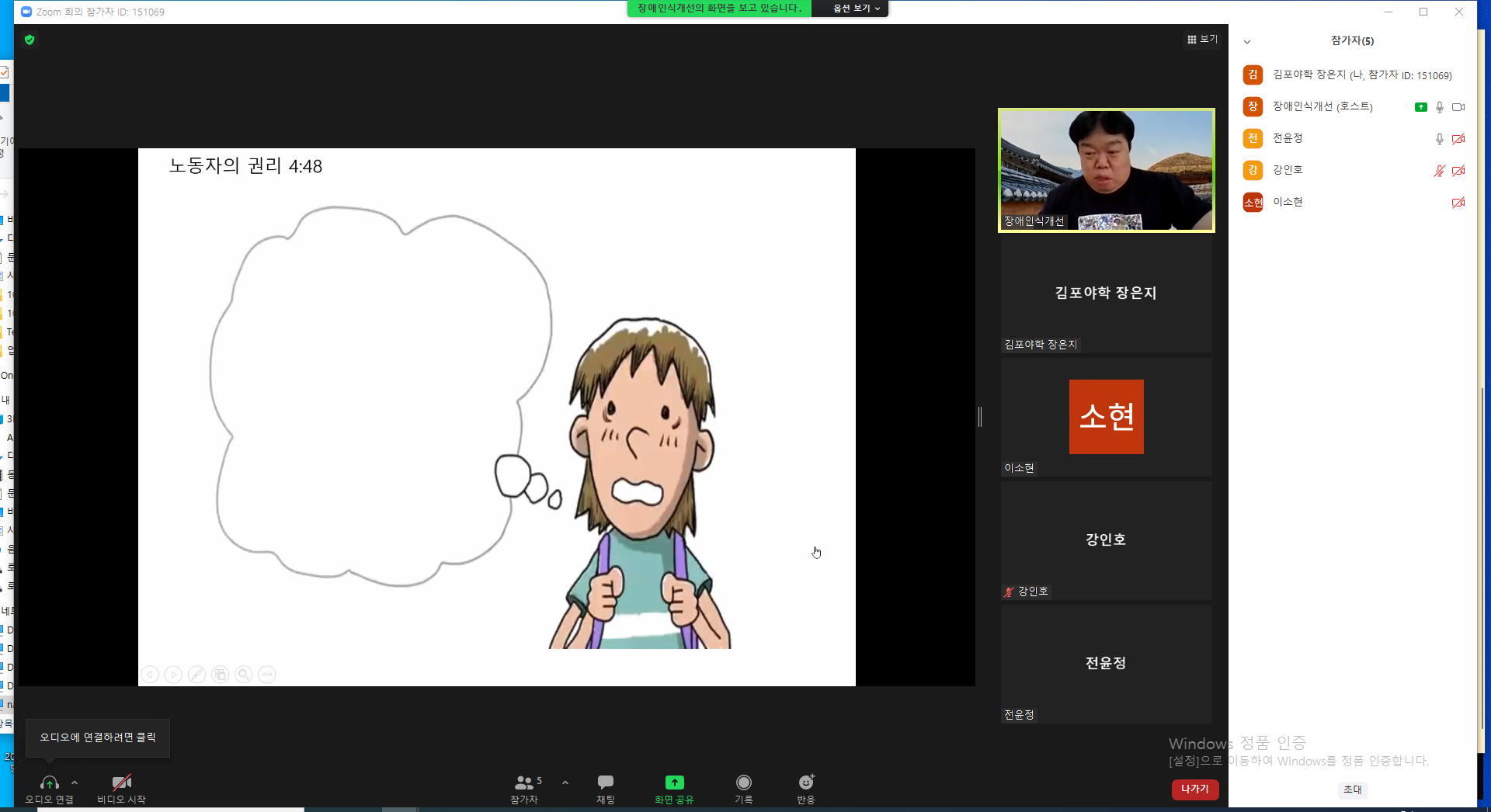Click slide previous arrow control
1491x812 pixels.
(x=151, y=675)
